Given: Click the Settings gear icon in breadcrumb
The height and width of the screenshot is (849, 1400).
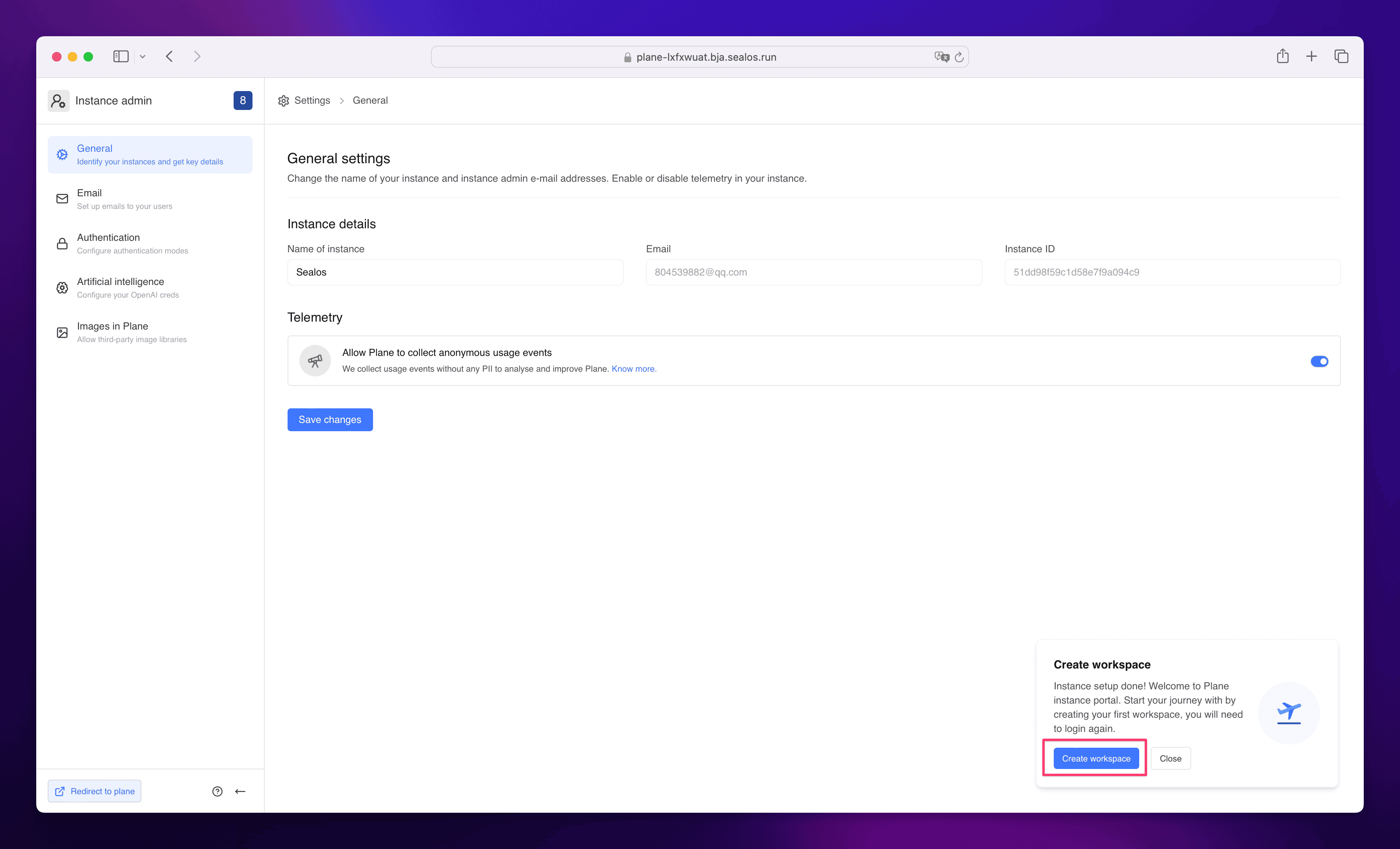Looking at the screenshot, I should (x=284, y=101).
